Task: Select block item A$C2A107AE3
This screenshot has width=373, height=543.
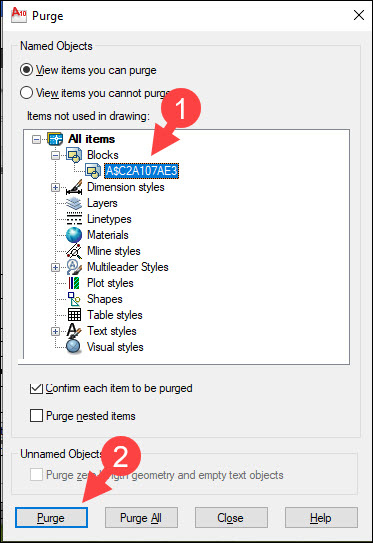Action: 142,171
